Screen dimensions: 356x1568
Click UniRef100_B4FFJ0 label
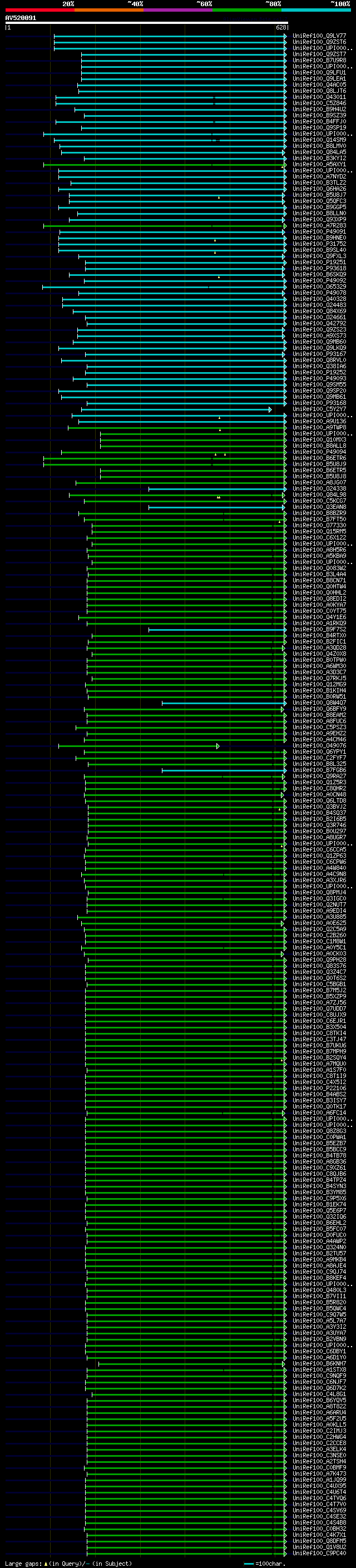click(x=319, y=122)
